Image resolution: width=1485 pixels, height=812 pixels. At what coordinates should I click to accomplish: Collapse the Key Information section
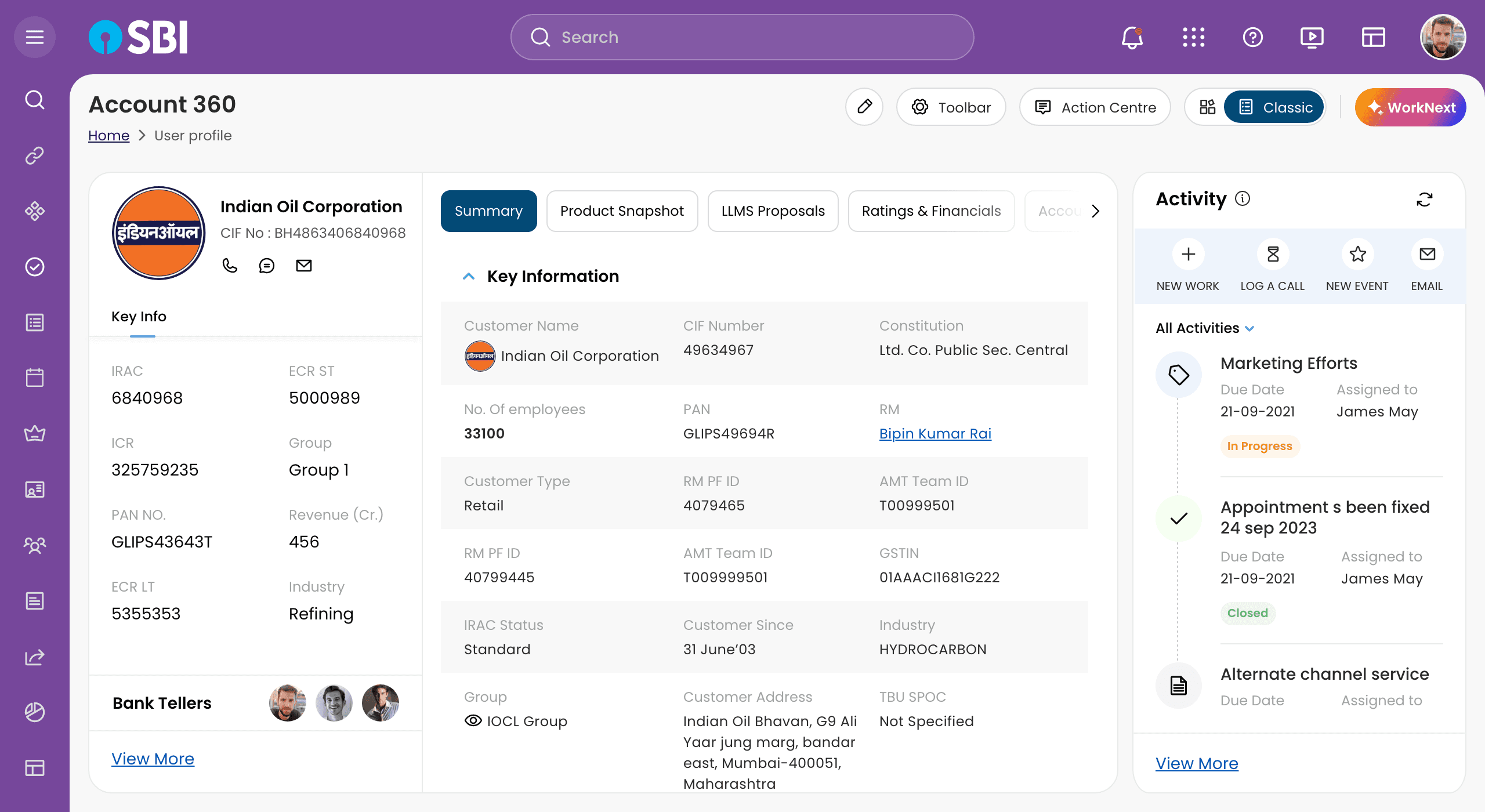click(x=469, y=277)
